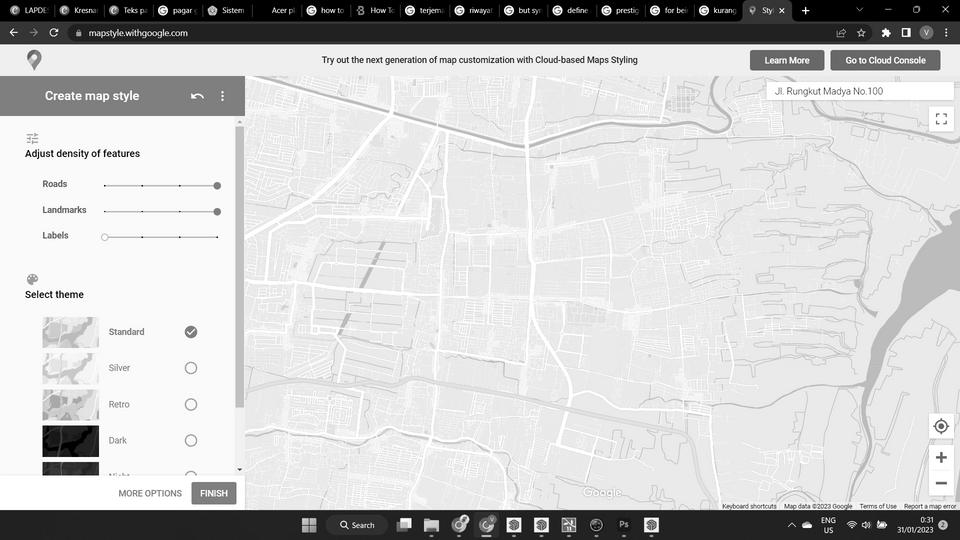This screenshot has height=540, width=960.
Task: Click the browser address bar URL
Action: click(x=138, y=33)
